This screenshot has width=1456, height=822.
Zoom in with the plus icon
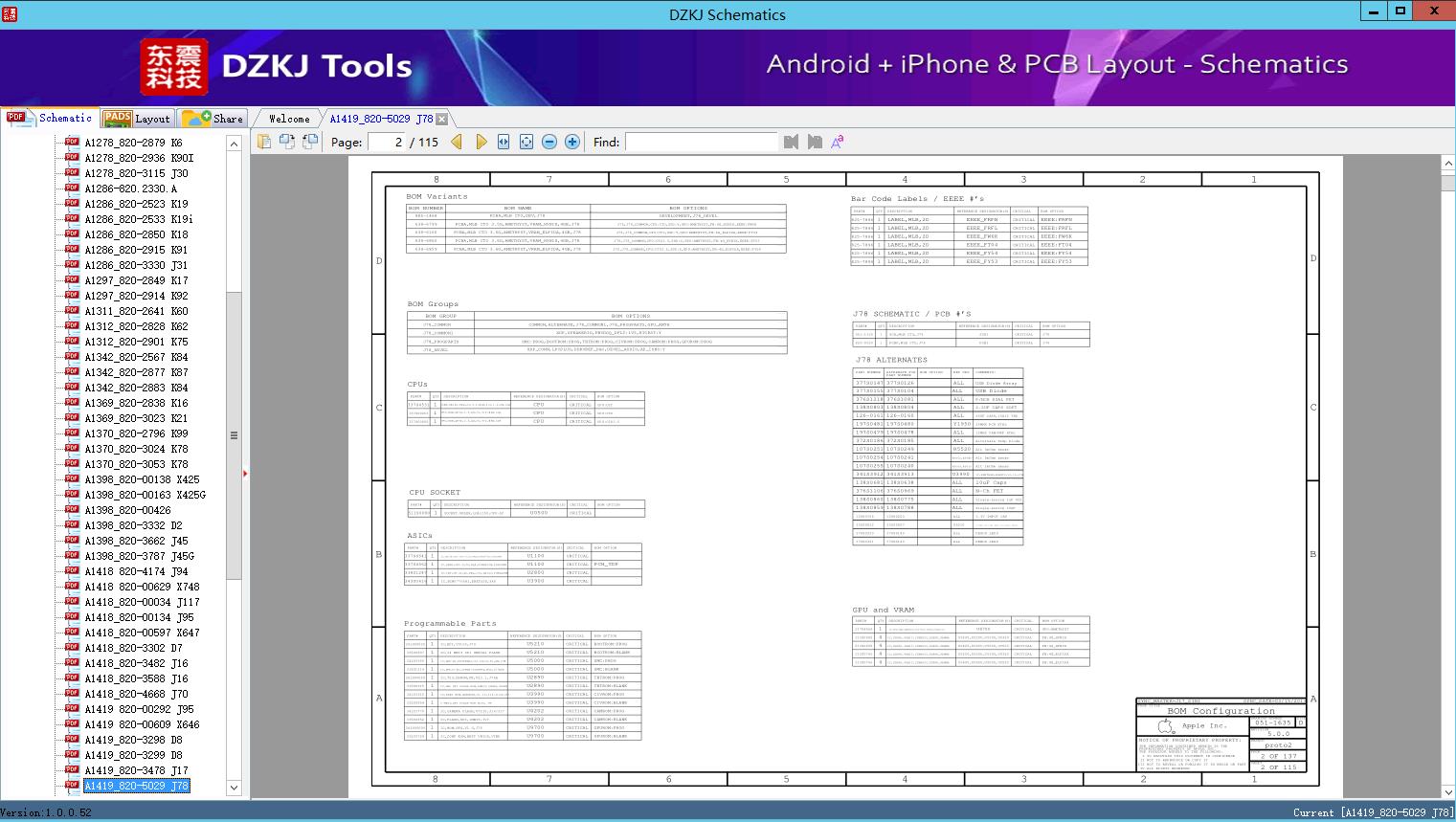572,142
